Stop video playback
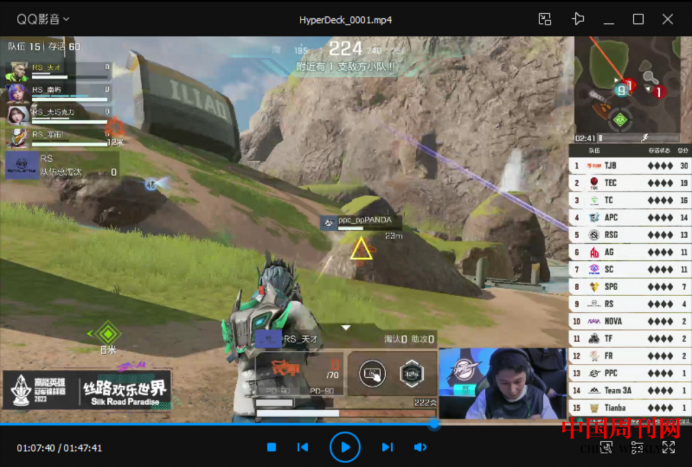Viewport: 692px width, 467px height. coord(271,447)
